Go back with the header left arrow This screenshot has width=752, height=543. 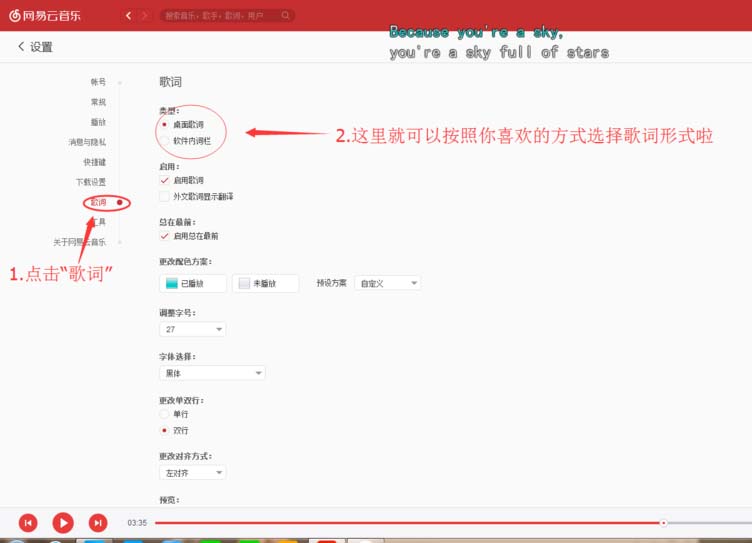click(x=128, y=15)
